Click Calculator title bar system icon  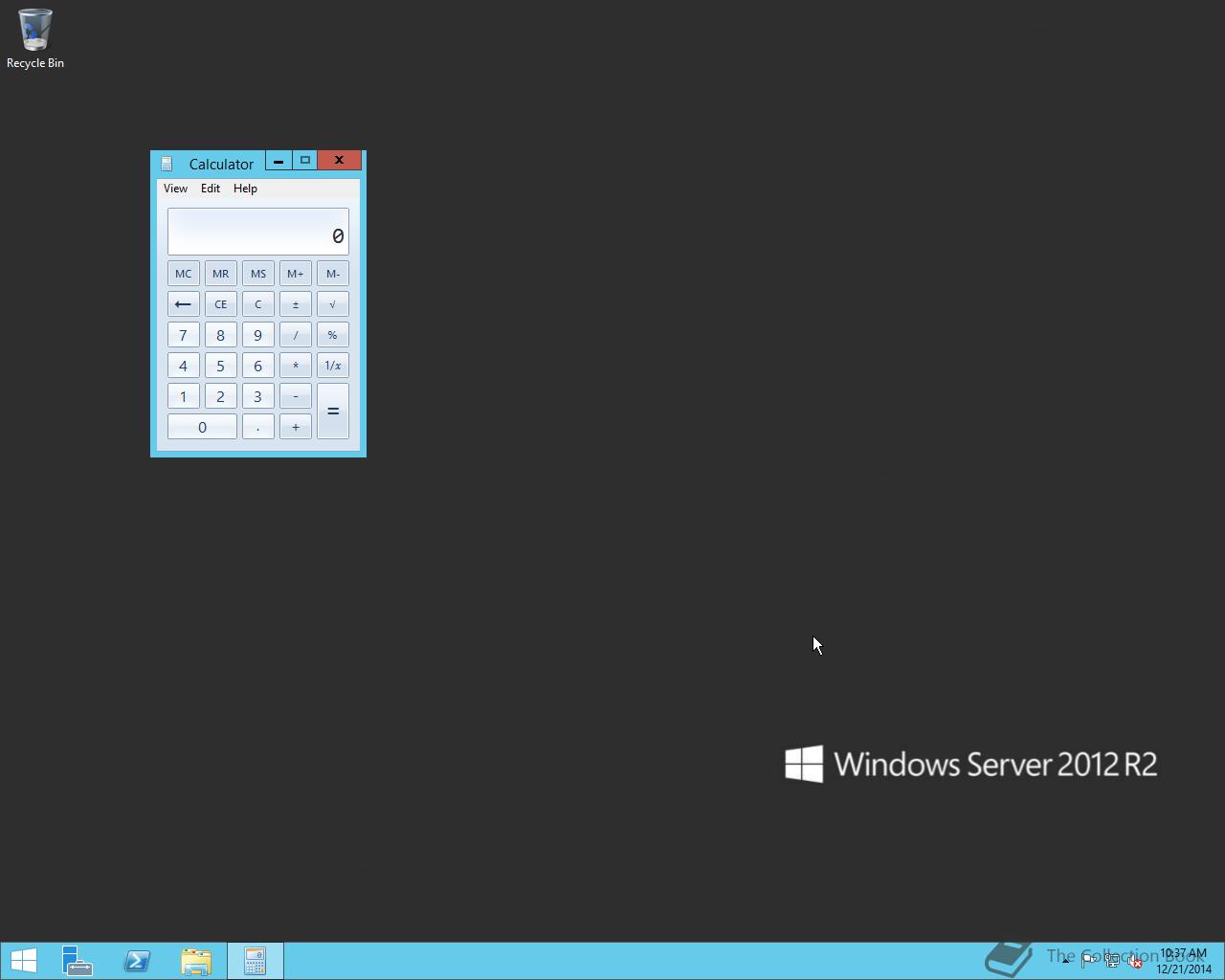[x=167, y=164]
